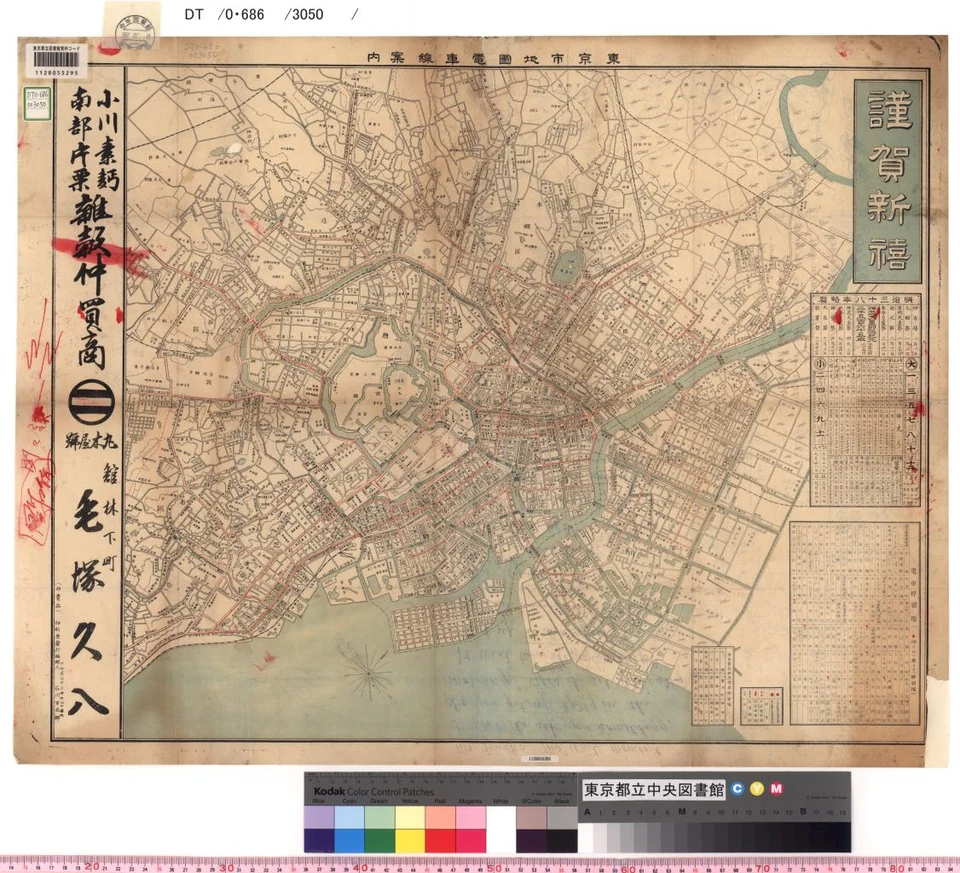Viewport: 960px width, 873px height.
Task: Click the 東京都立中央図書館 label
Action: point(653,790)
